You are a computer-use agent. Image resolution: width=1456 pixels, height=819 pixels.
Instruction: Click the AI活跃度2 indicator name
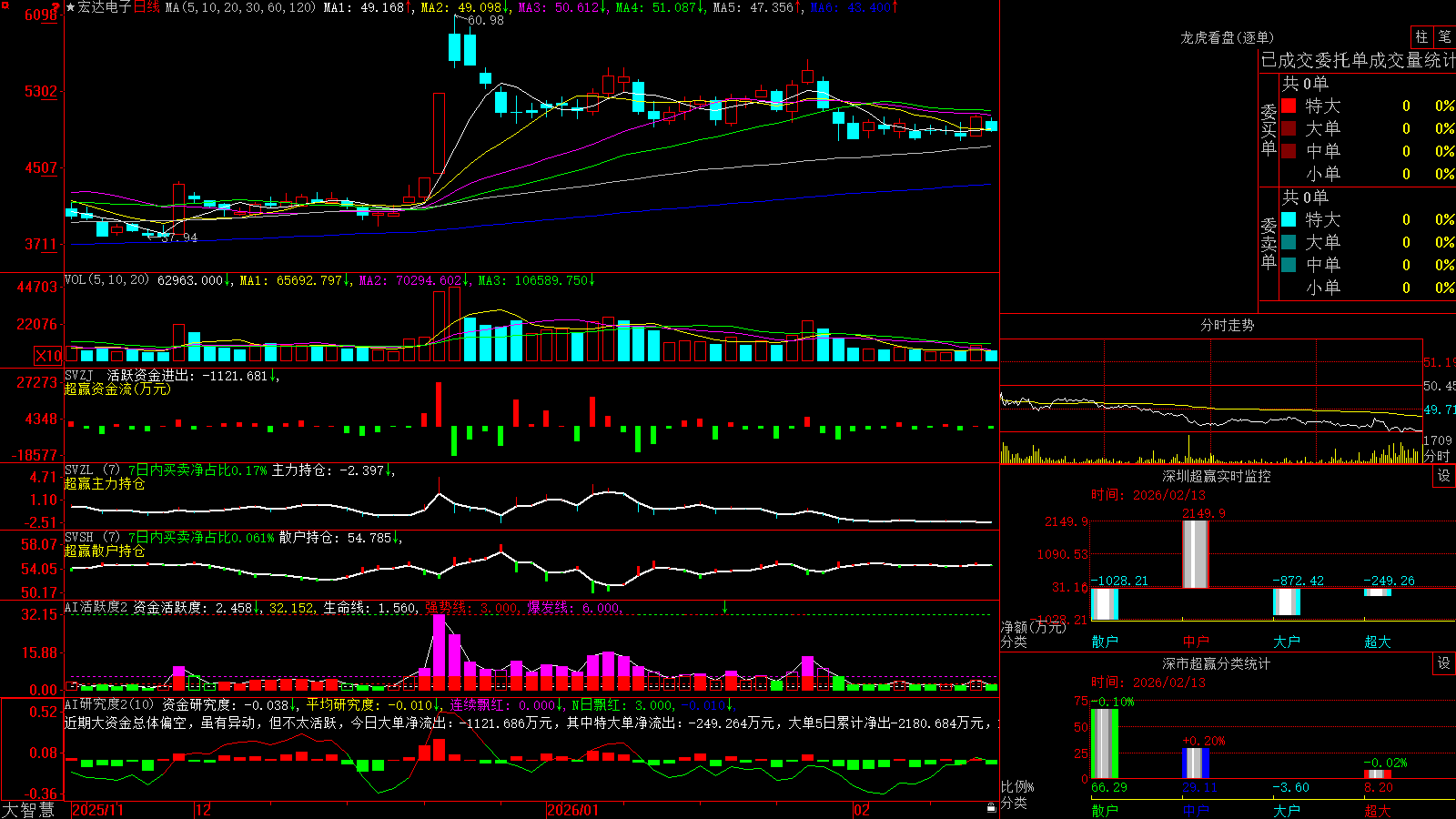(96, 607)
